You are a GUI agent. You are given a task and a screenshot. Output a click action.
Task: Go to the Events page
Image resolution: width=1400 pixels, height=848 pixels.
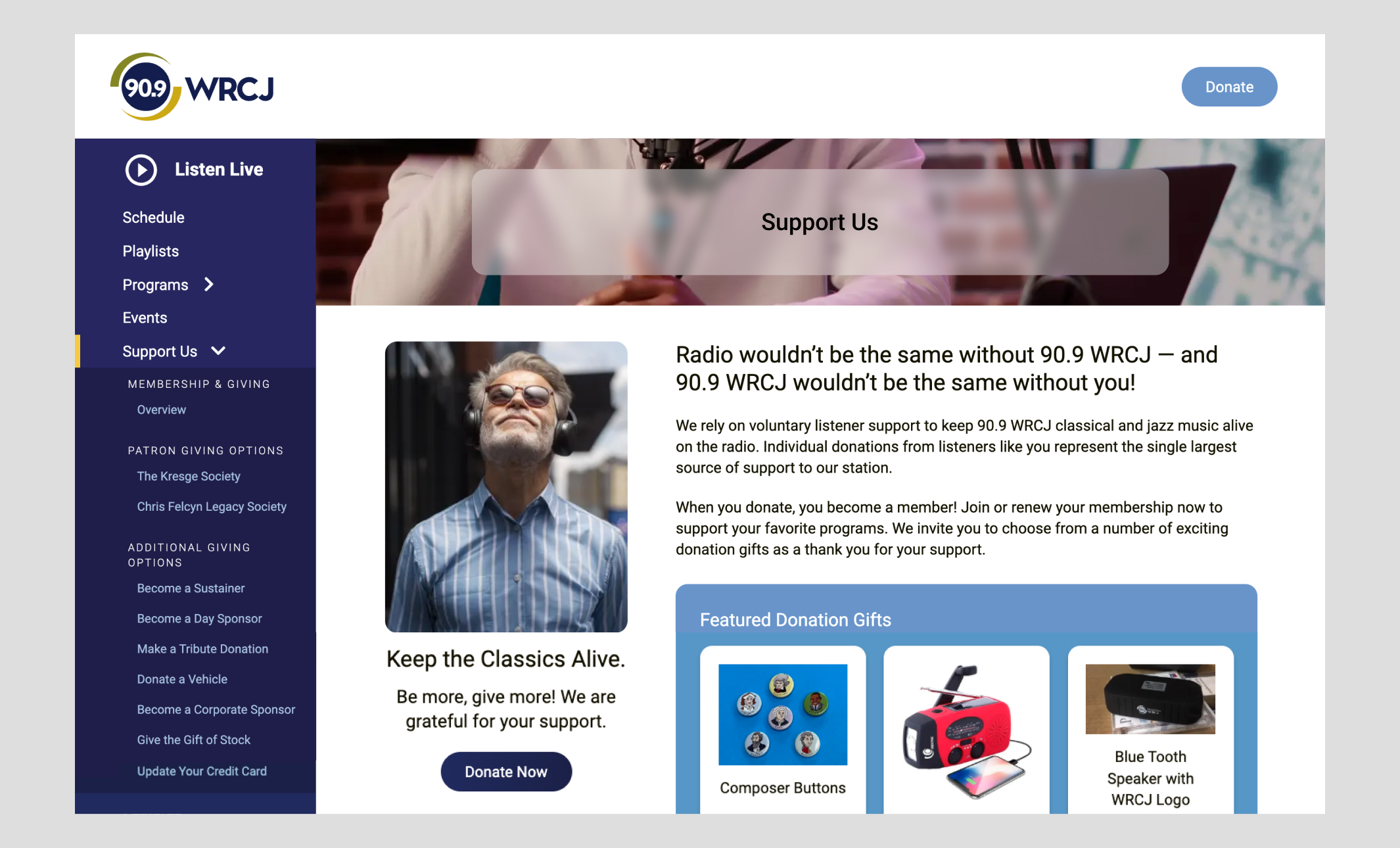(x=145, y=318)
